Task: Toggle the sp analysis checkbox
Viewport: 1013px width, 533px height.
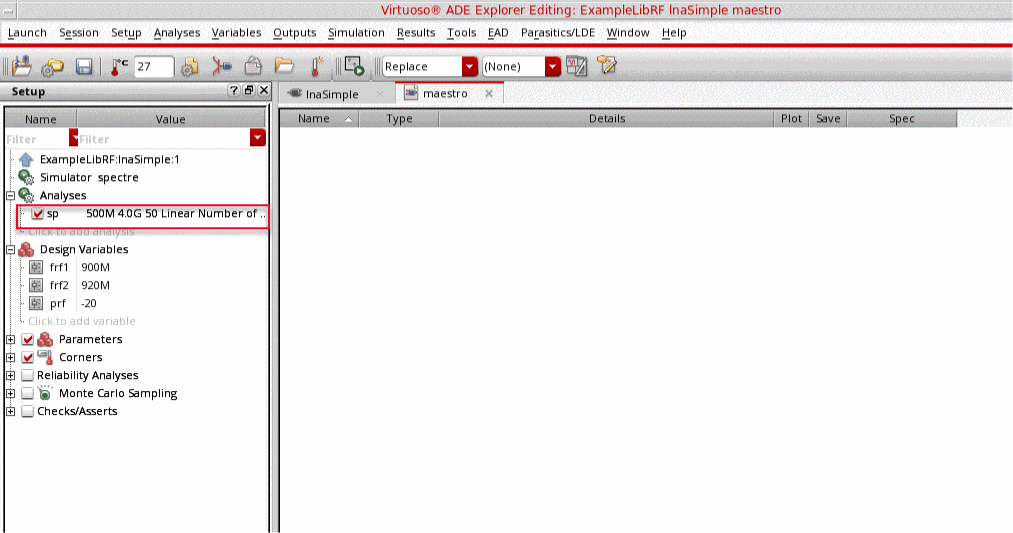Action: (37, 214)
